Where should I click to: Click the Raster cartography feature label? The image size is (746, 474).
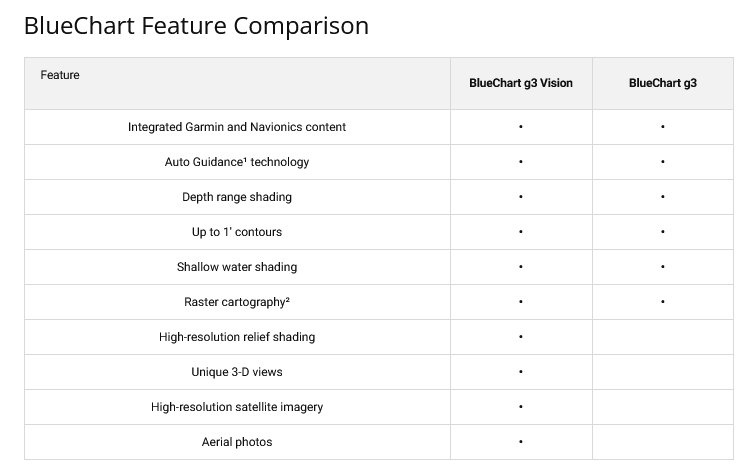click(237, 302)
